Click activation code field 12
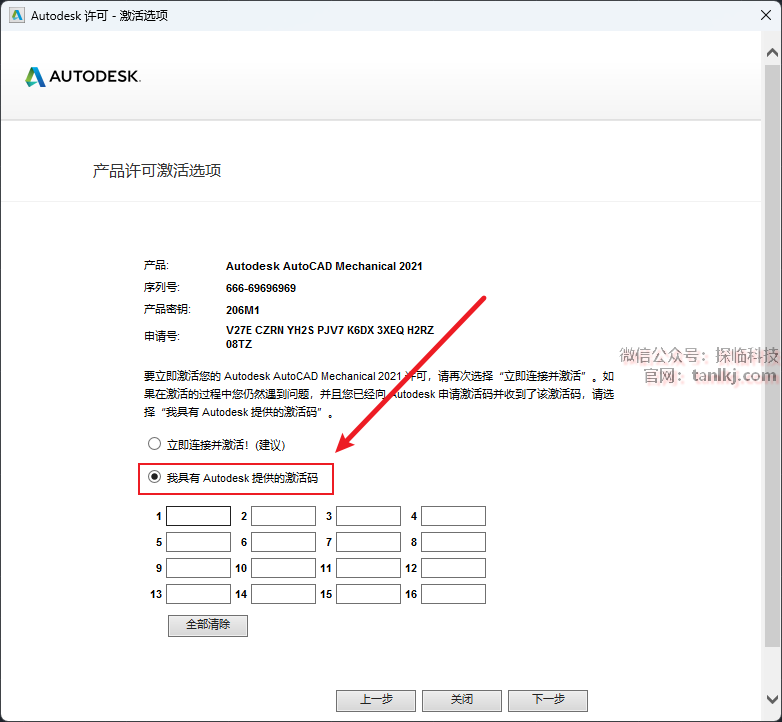 (x=453, y=568)
